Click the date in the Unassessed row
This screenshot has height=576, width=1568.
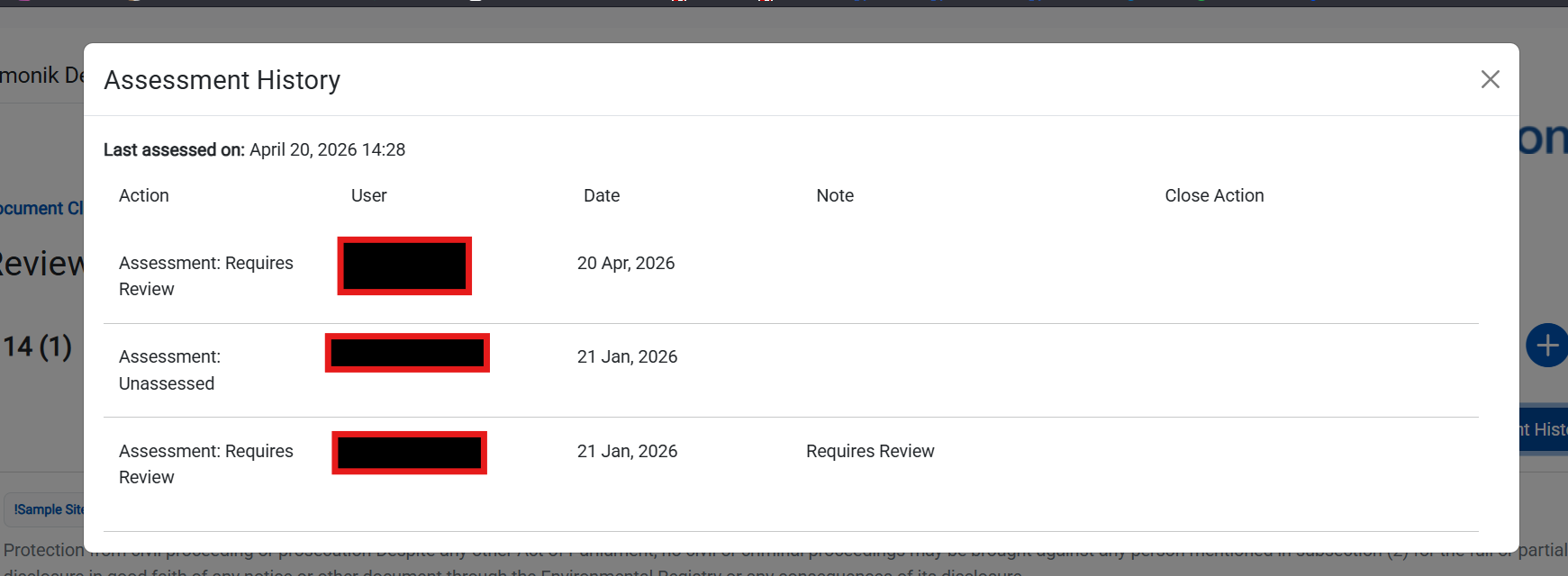pyautogui.click(x=627, y=356)
